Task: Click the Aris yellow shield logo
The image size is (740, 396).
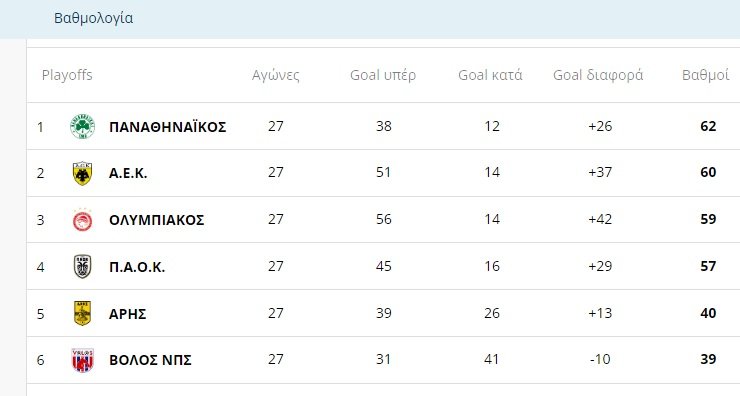Action: (83, 313)
